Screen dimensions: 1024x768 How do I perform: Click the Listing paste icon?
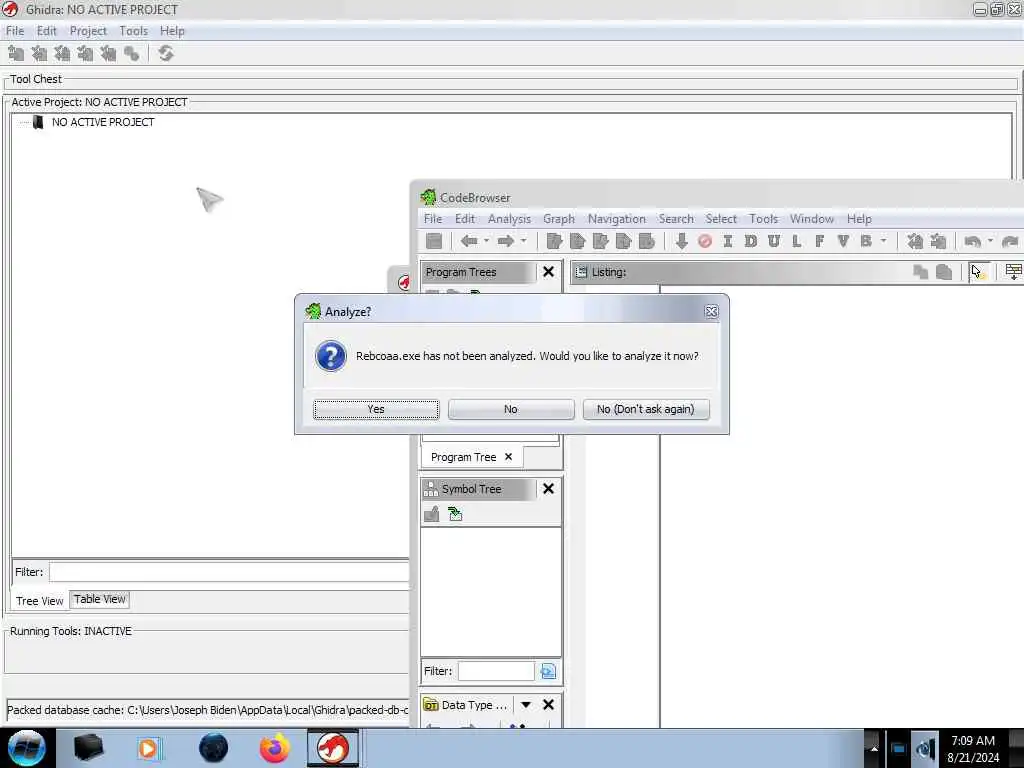click(944, 272)
